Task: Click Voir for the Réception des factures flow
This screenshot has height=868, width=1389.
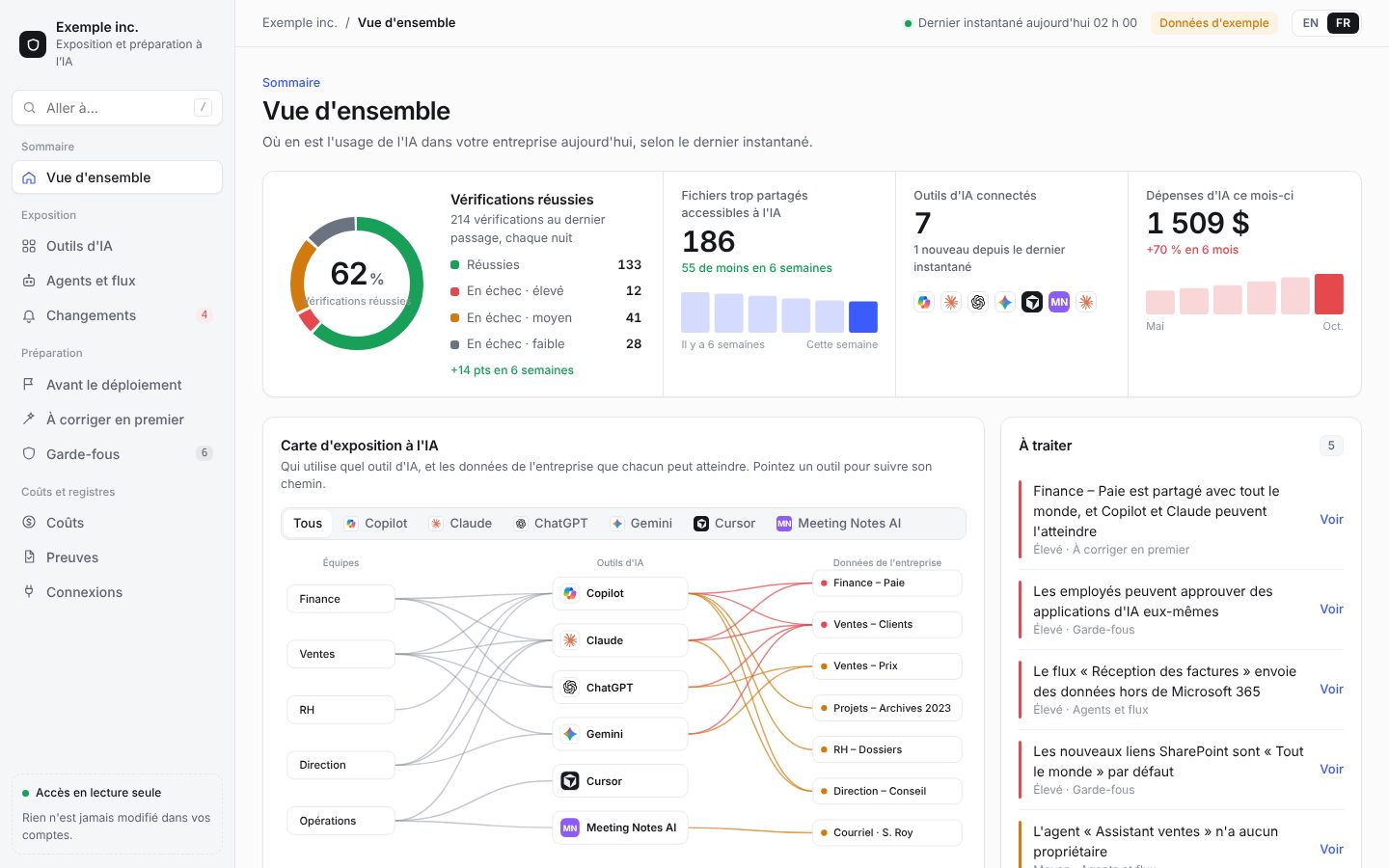Action: coord(1331,689)
